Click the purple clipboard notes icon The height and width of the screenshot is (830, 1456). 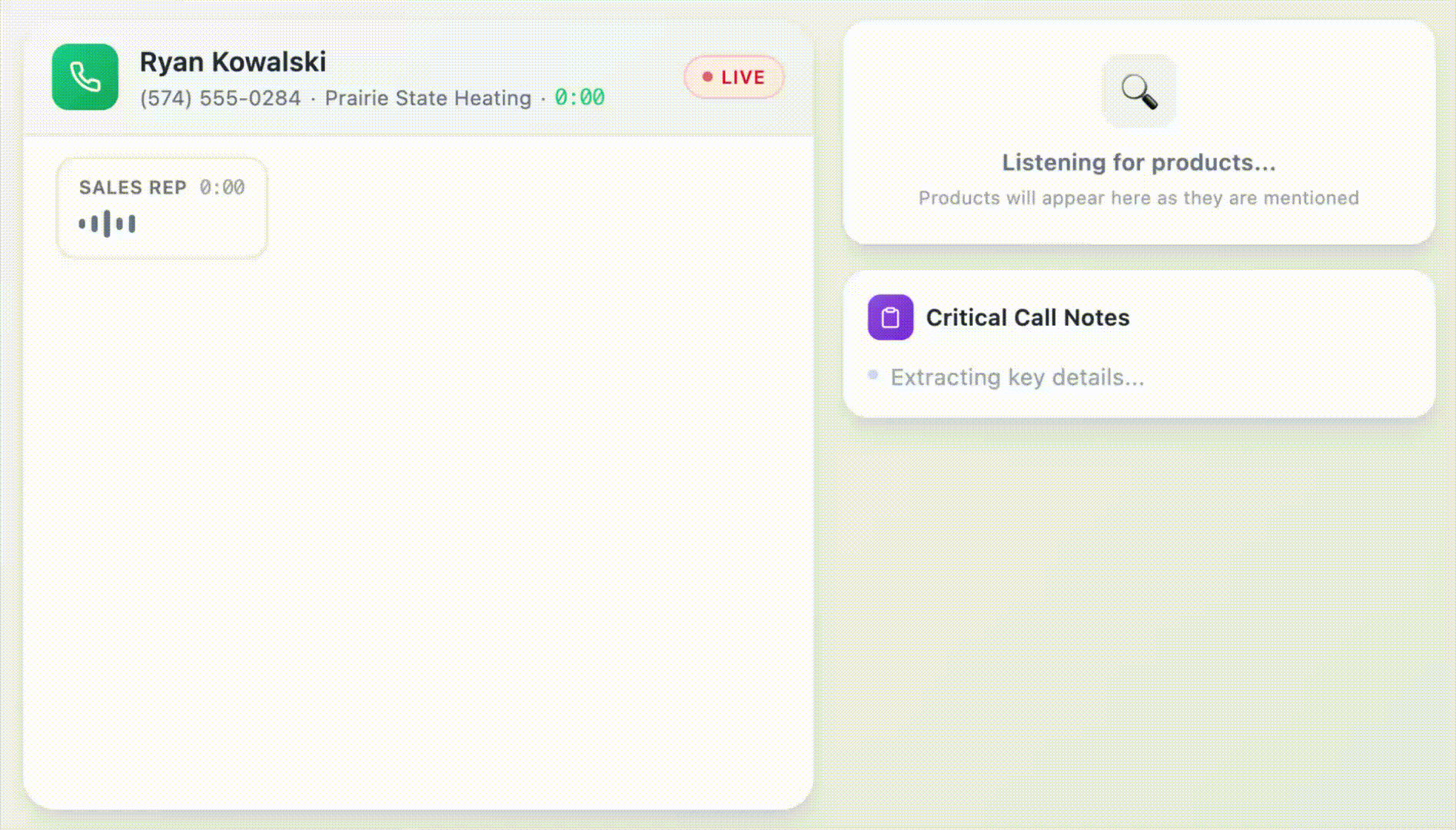click(889, 317)
